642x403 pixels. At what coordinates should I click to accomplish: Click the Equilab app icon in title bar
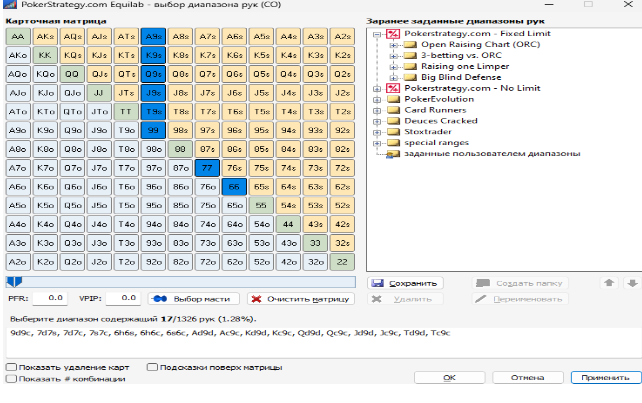[x=10, y=5]
